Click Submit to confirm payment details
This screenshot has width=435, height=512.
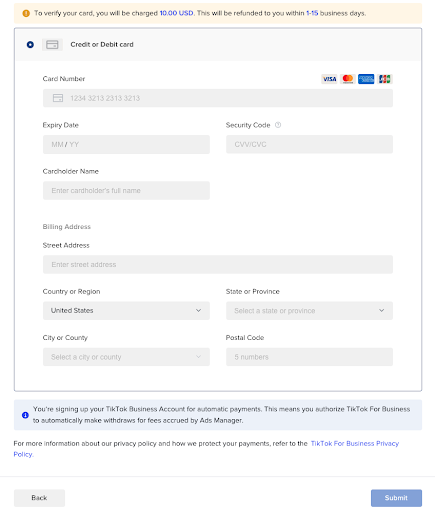(396, 498)
